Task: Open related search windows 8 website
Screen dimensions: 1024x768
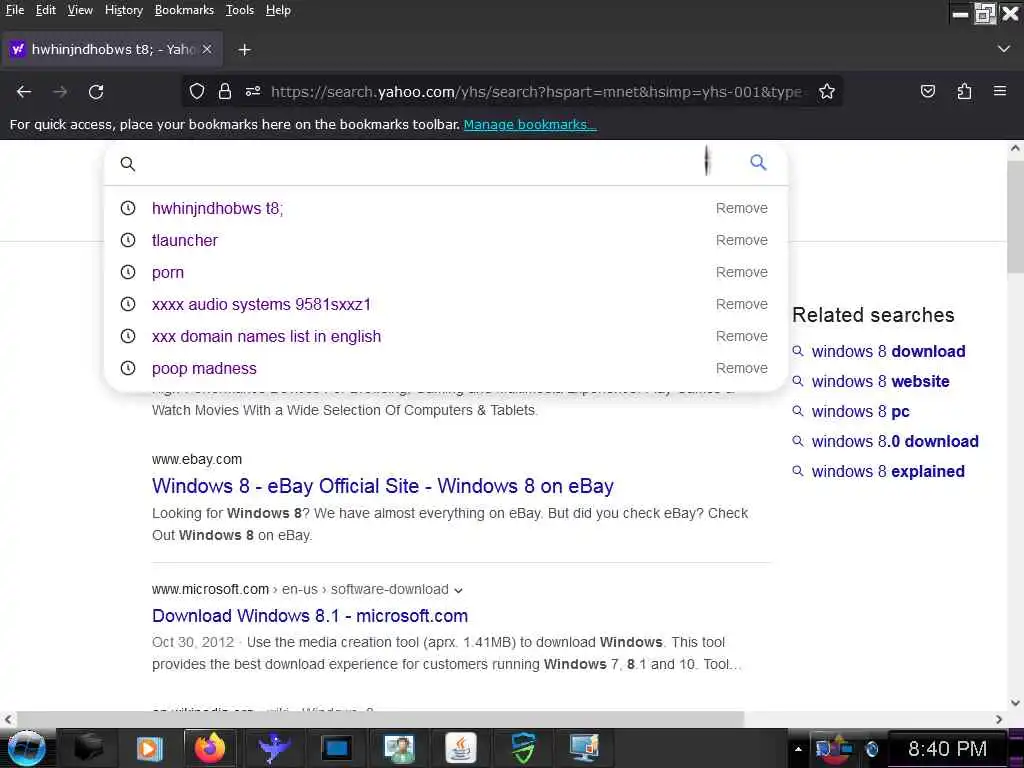Action: point(880,381)
